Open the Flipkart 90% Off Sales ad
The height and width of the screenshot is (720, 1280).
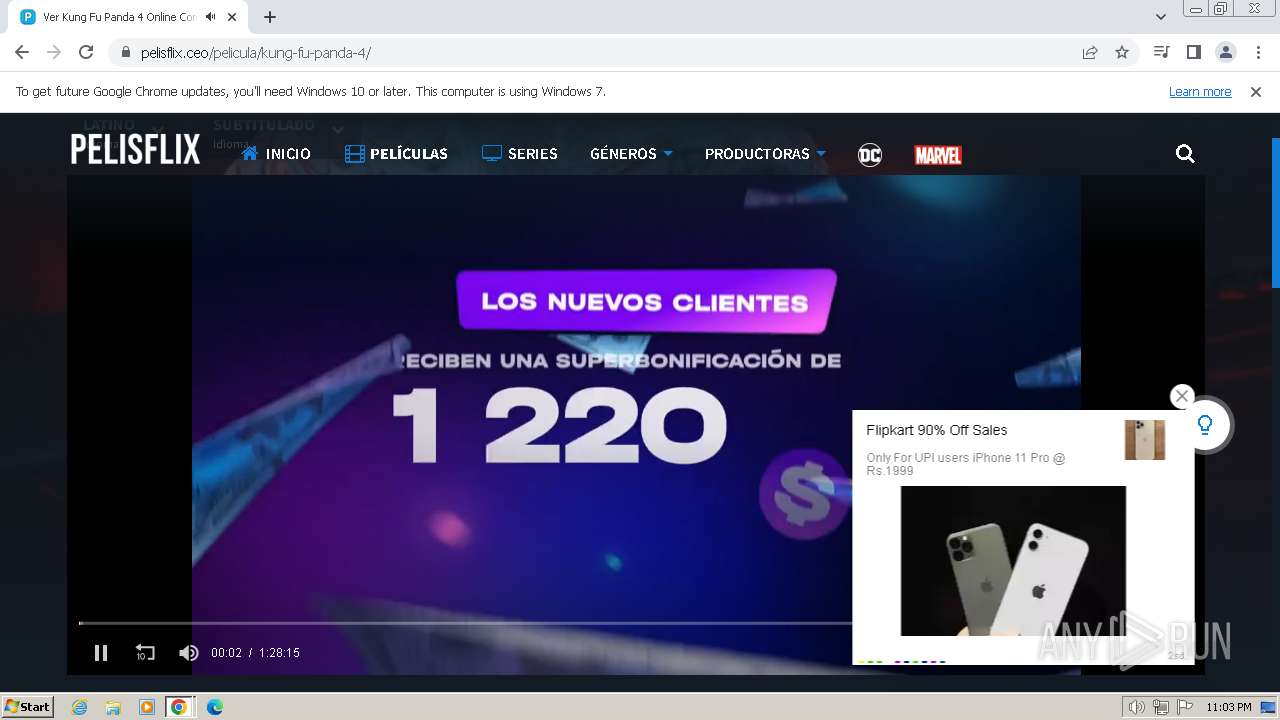point(936,430)
